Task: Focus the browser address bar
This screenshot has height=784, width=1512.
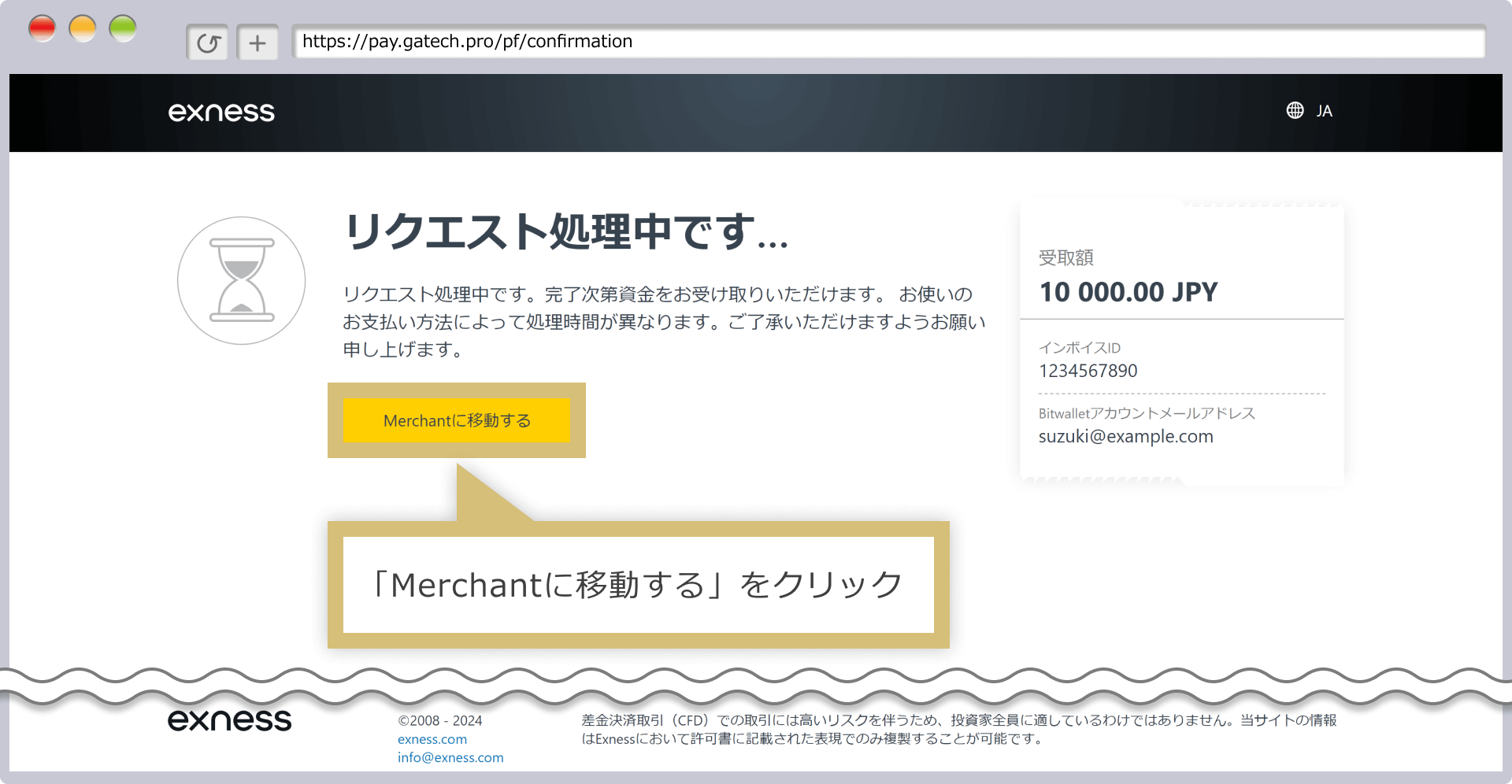Action: click(888, 41)
